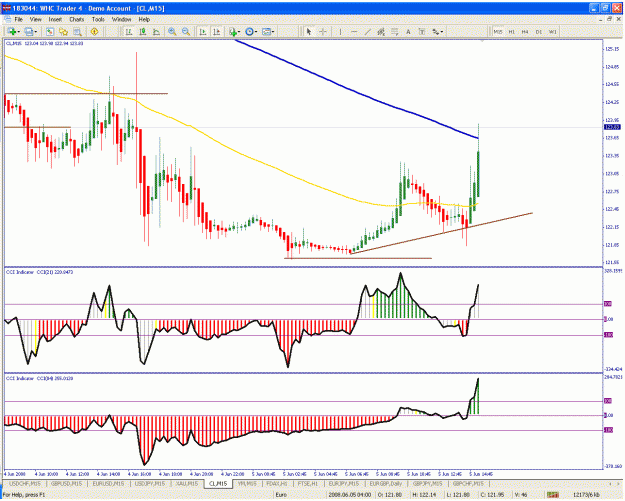Open the File menu
The height and width of the screenshot is (501, 625).
19,19
